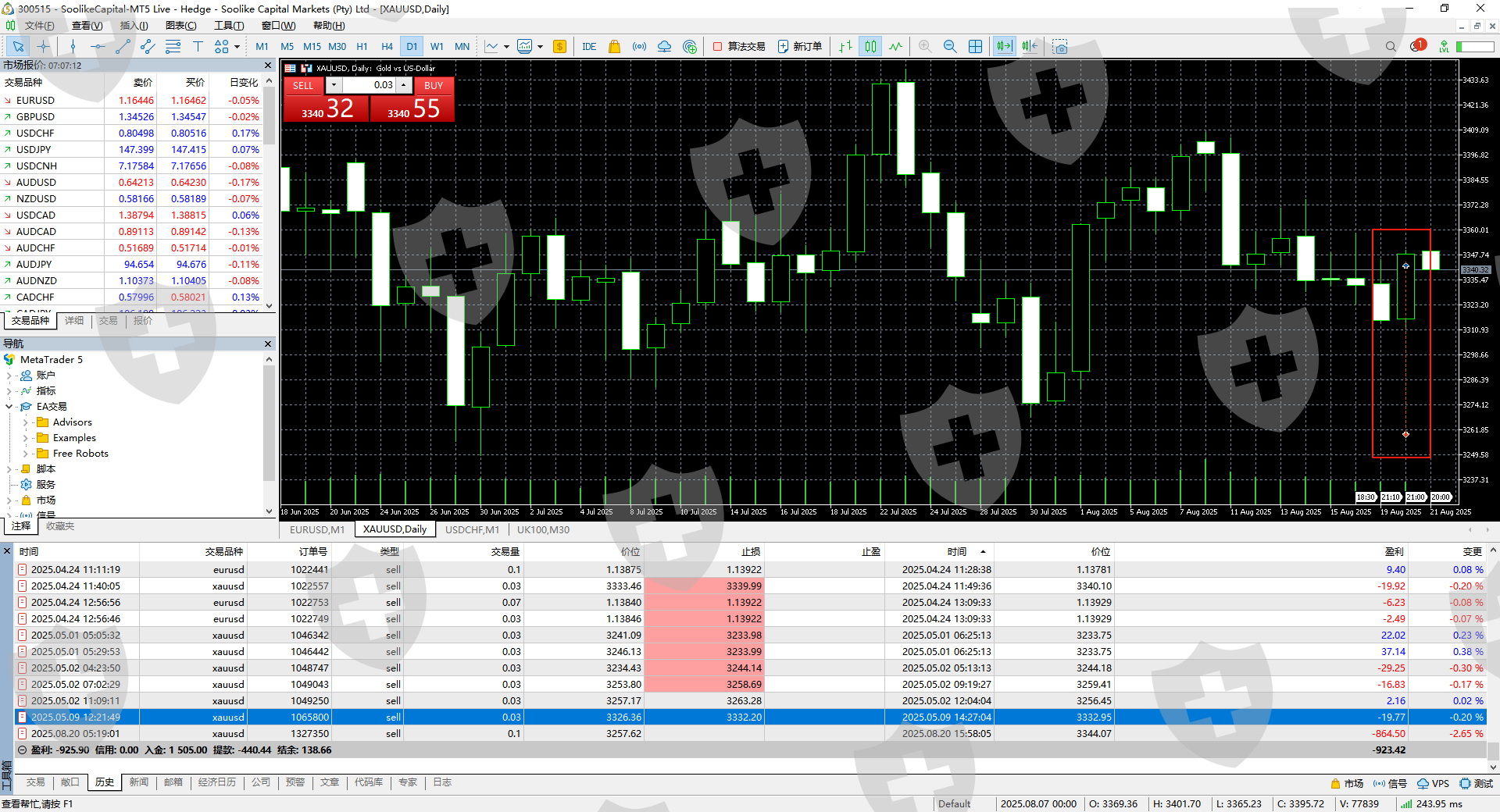Toggle 算法交易 algo trading
1500x812 pixels.
(738, 47)
